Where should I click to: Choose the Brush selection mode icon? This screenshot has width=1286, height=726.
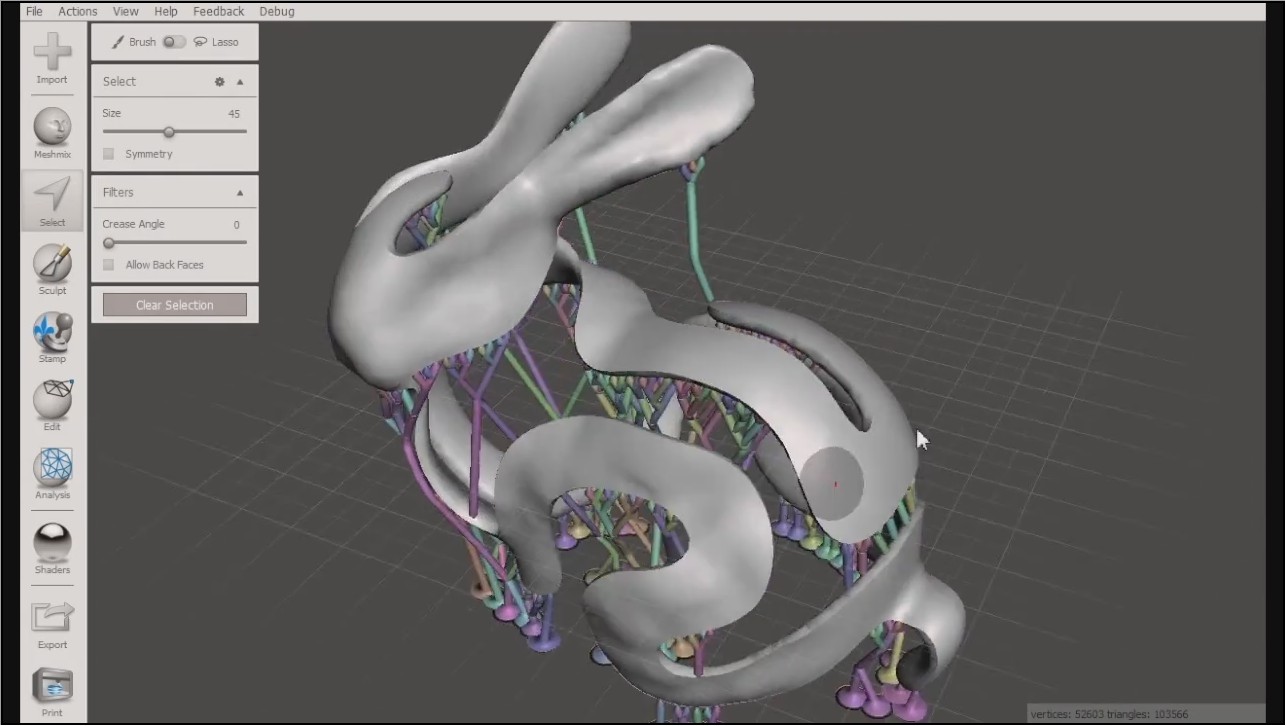(x=118, y=42)
